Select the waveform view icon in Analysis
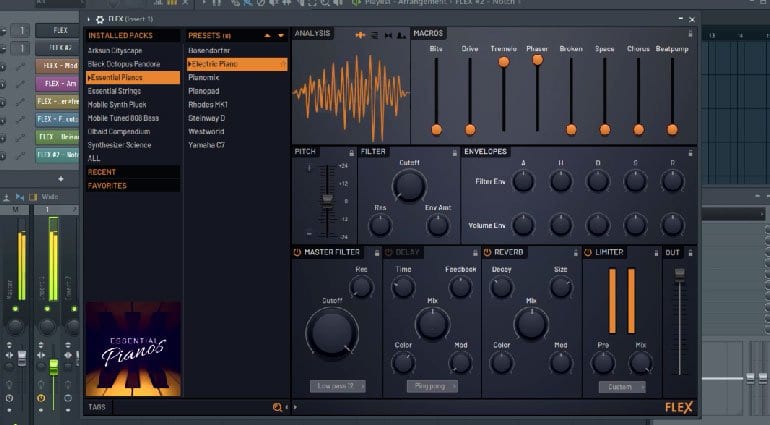This screenshot has height=425, width=770. click(360, 35)
